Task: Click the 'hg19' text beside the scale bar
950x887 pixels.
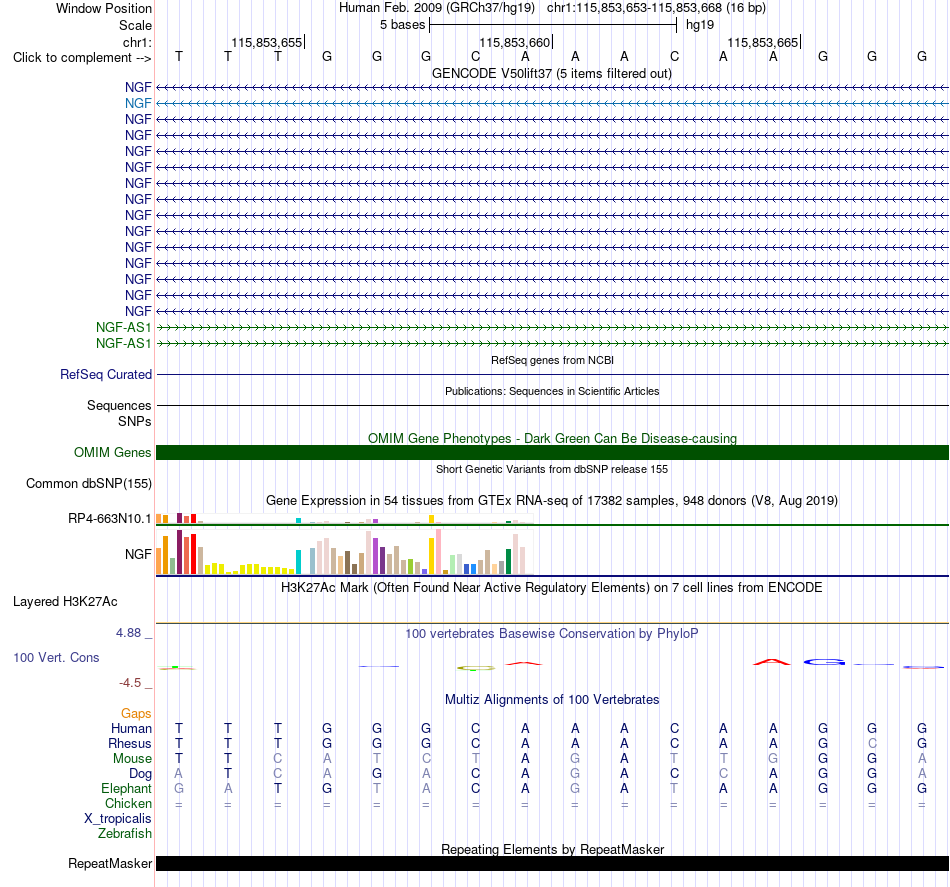Action: coord(700,25)
